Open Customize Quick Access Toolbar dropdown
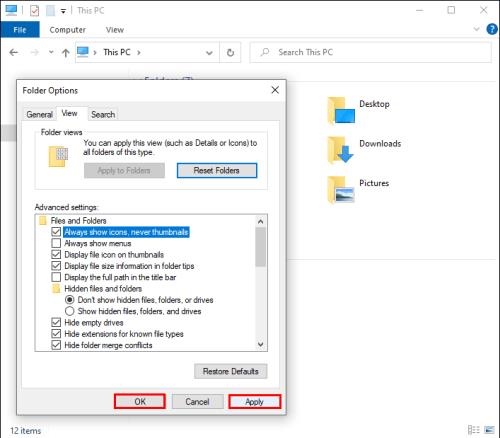This screenshot has height=438, width=500. [63, 11]
